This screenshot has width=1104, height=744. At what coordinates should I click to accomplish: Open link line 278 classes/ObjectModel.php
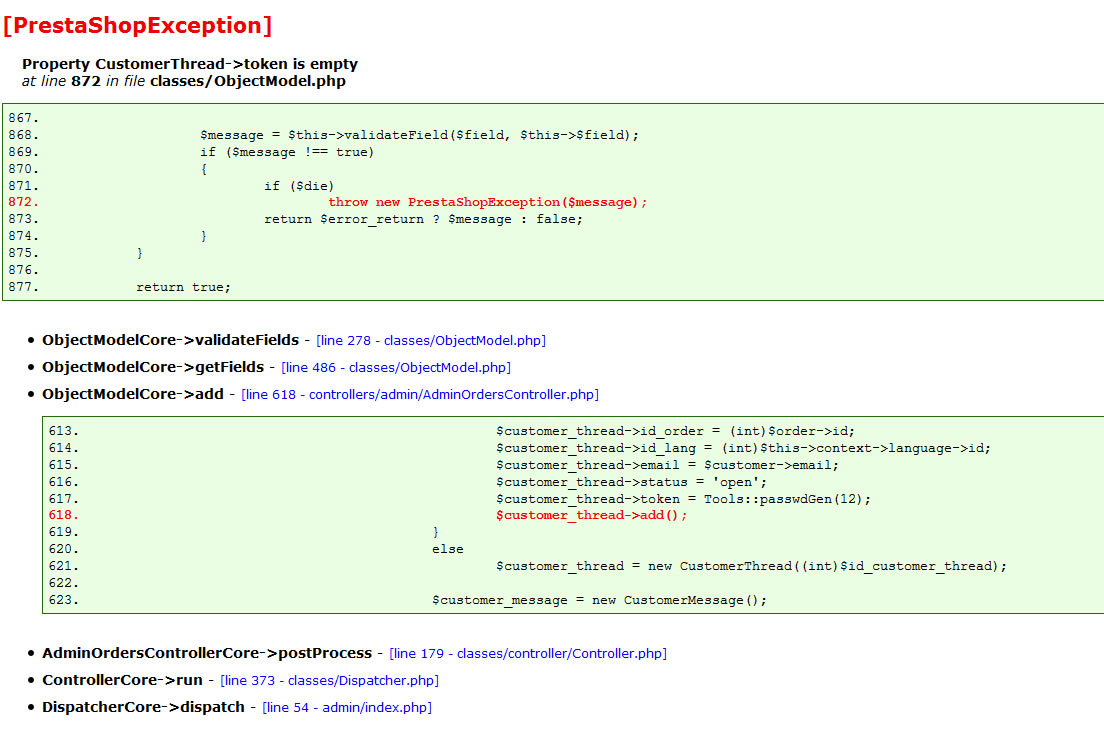coord(431,341)
